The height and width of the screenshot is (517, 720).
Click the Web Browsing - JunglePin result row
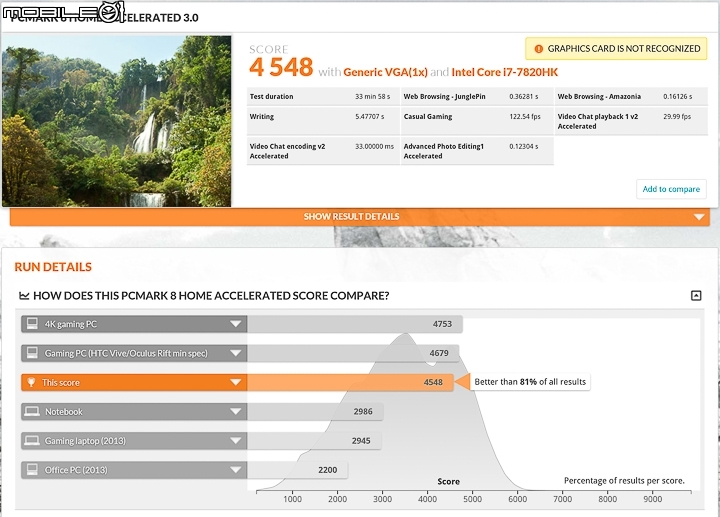coord(477,96)
